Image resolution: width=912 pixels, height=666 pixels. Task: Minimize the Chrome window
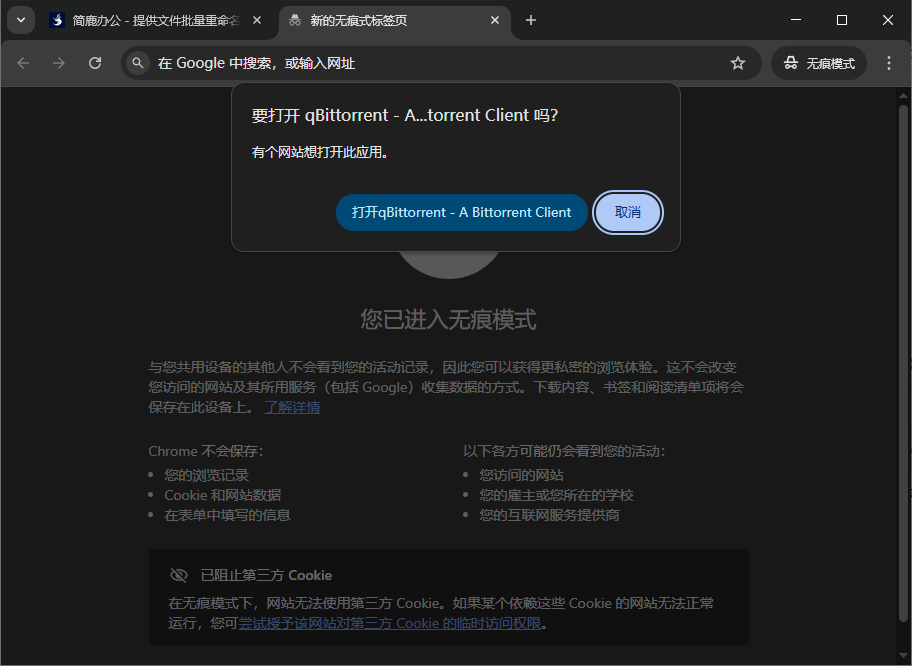[796, 20]
